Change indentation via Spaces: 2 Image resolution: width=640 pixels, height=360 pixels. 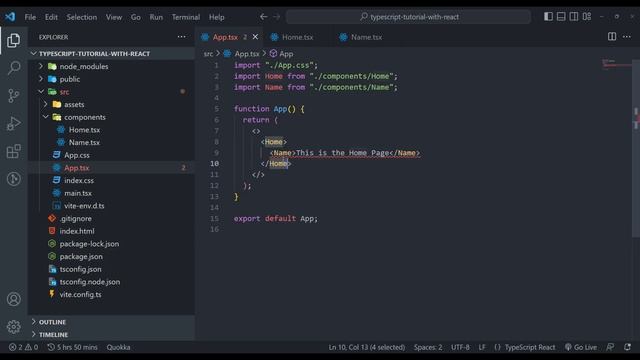428,347
